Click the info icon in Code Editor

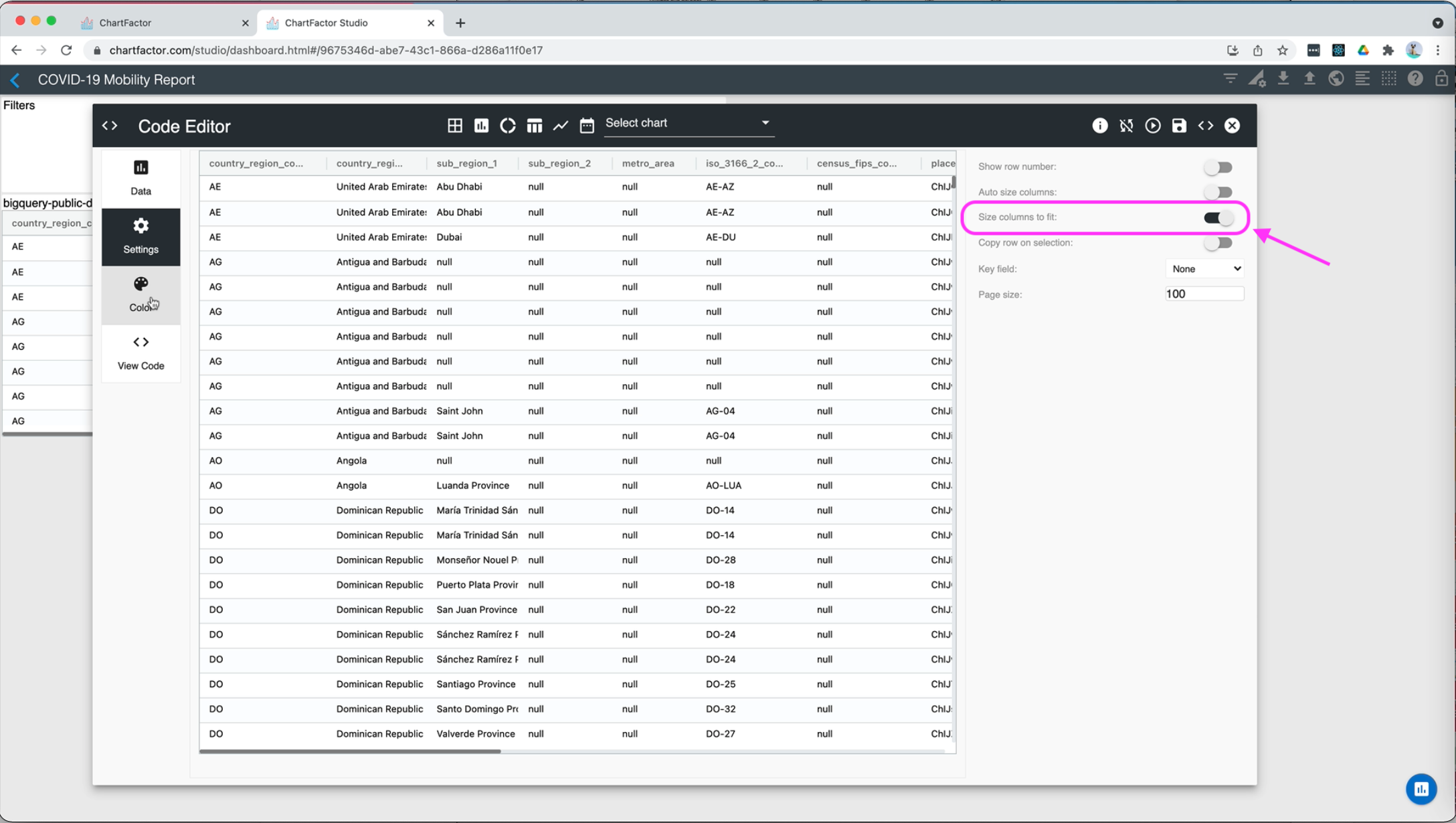[1099, 126]
